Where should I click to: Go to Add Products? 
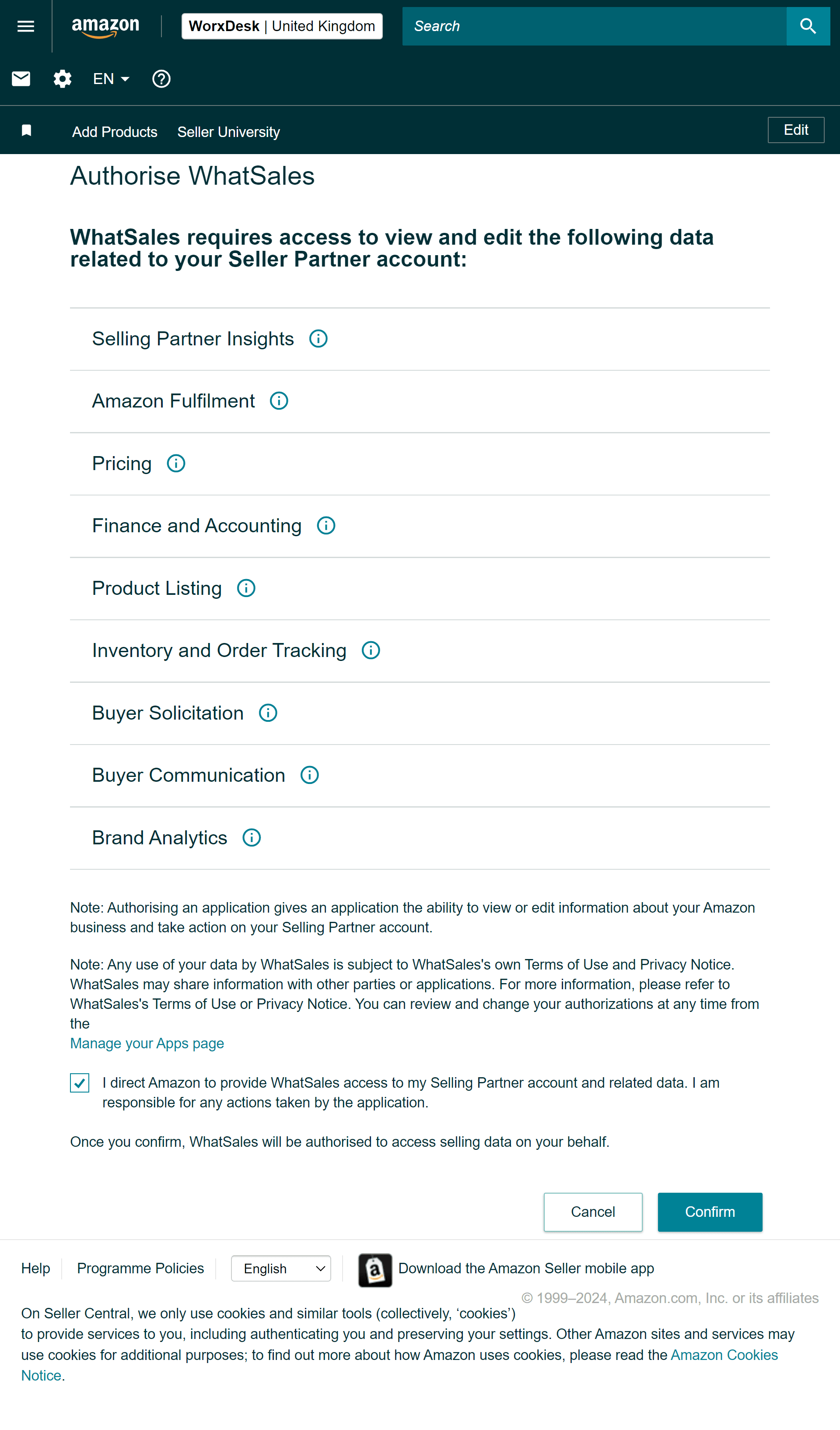[x=115, y=132]
